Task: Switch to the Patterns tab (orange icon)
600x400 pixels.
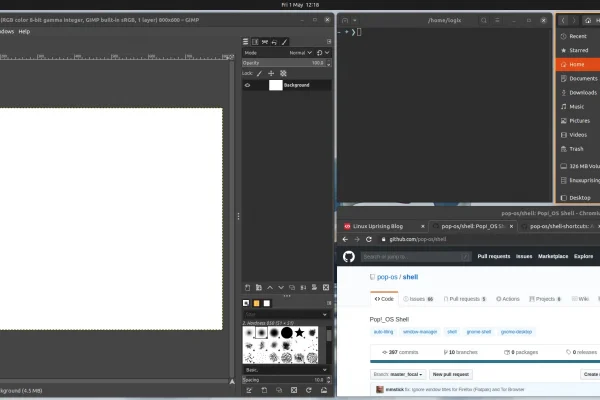Action: 256,303
